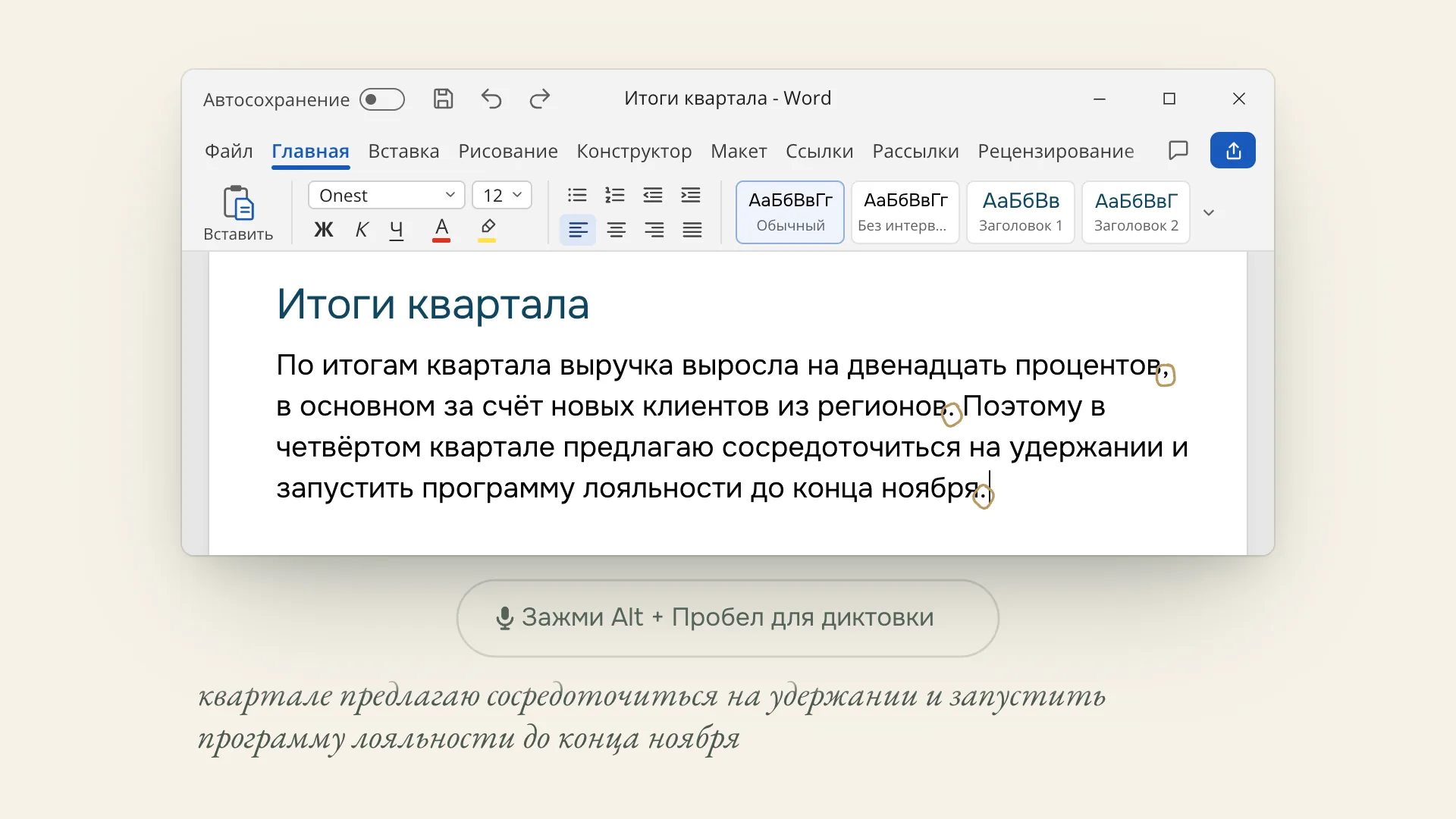Screen dimensions: 1456x819
Task: Open the Макет tab
Action: 739,151
